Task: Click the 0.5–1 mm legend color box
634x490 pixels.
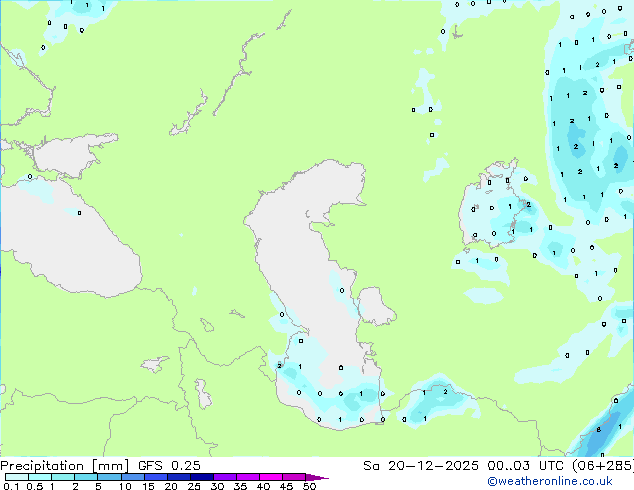Action: 40,477
